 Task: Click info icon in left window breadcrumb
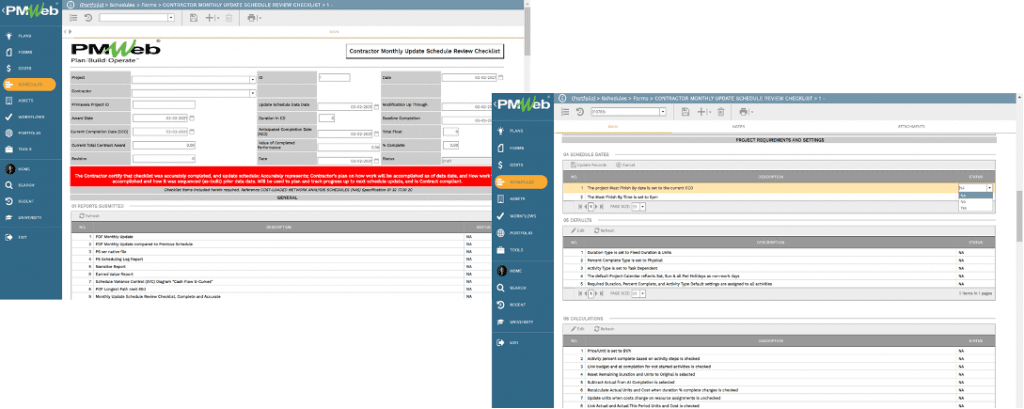pyautogui.click(x=70, y=4)
